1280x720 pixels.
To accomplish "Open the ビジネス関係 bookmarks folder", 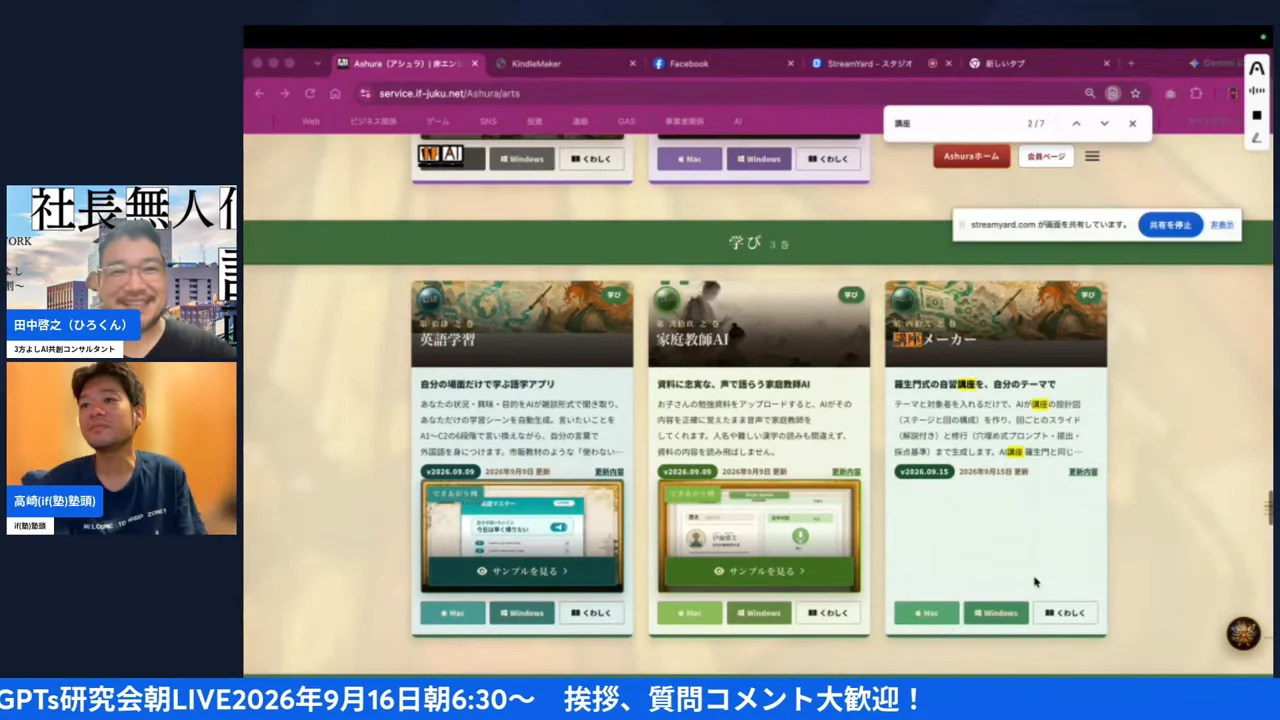I will [373, 121].
